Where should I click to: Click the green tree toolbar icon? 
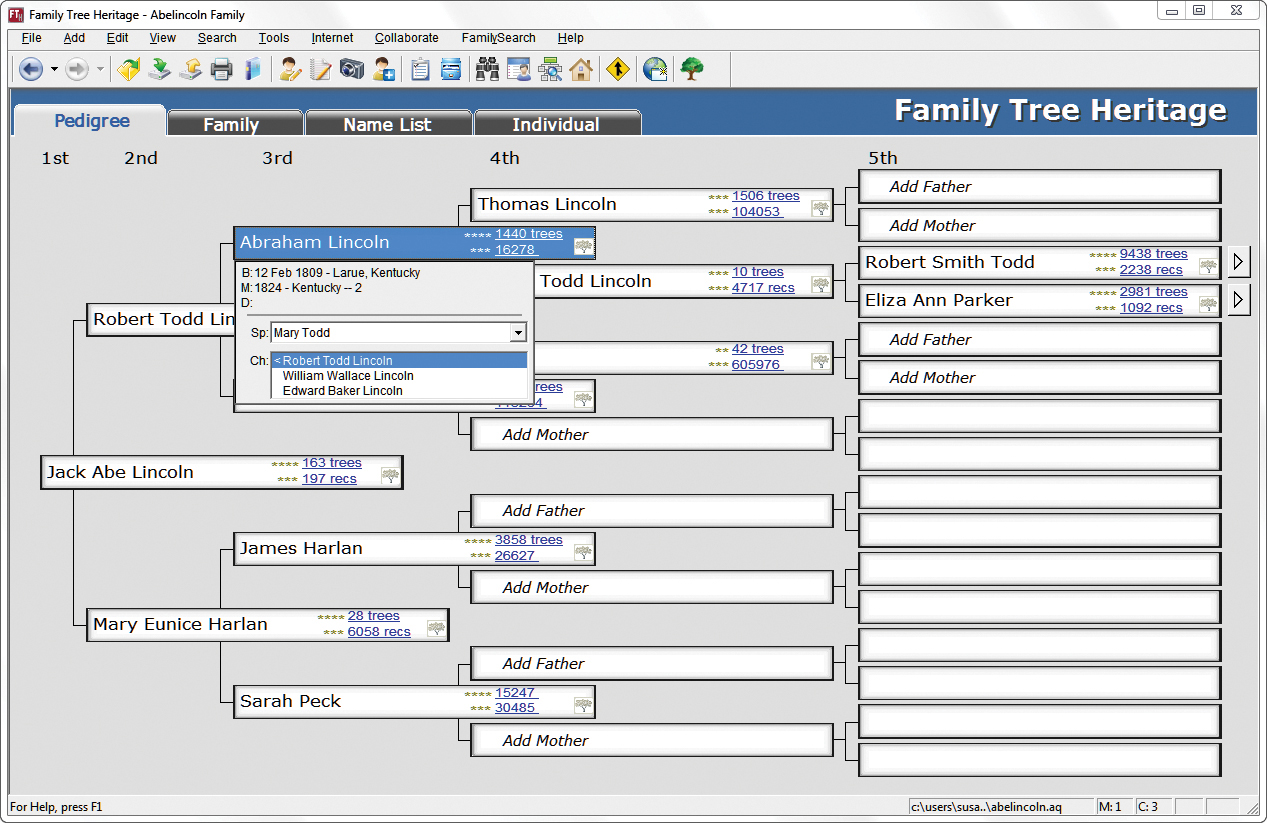(689, 69)
